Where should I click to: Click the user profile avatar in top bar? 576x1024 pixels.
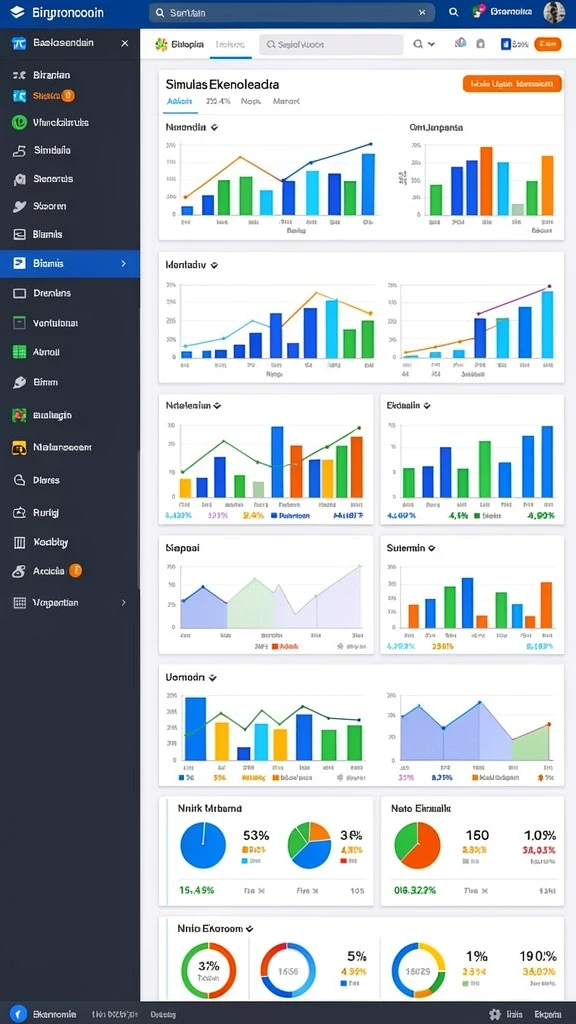(x=554, y=12)
